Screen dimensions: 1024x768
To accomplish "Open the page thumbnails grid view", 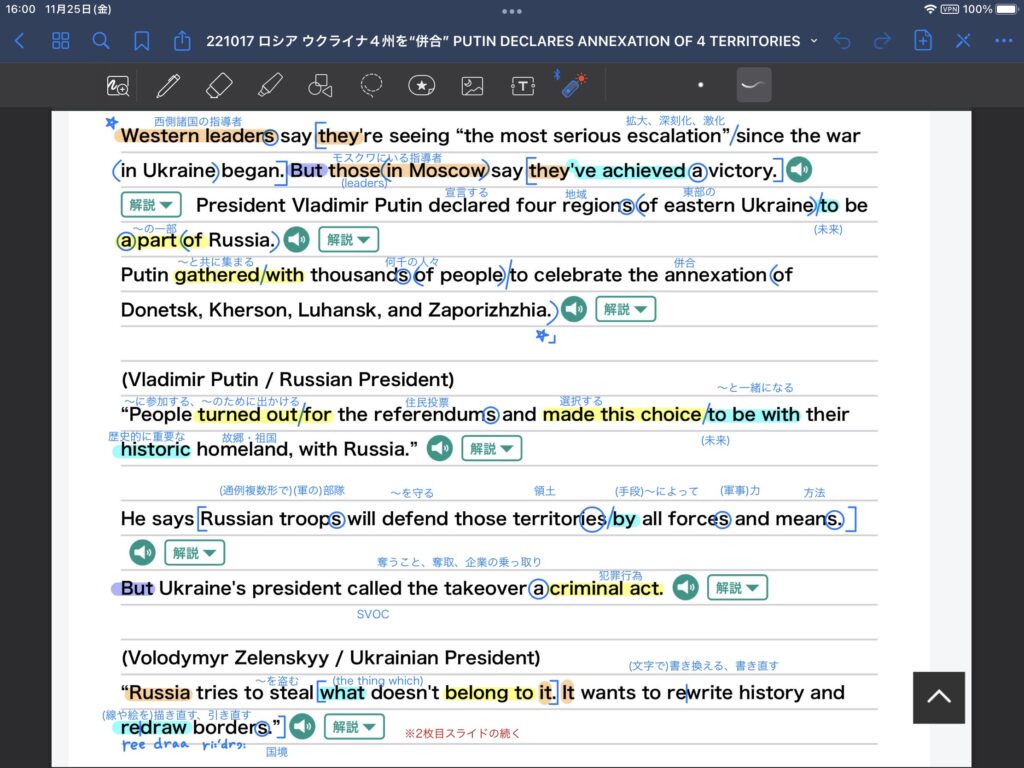I will coord(61,41).
